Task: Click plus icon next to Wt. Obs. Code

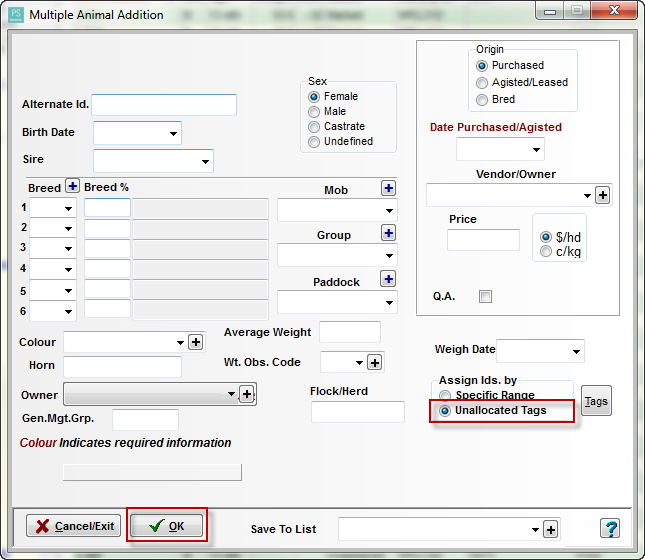Action: point(375,362)
